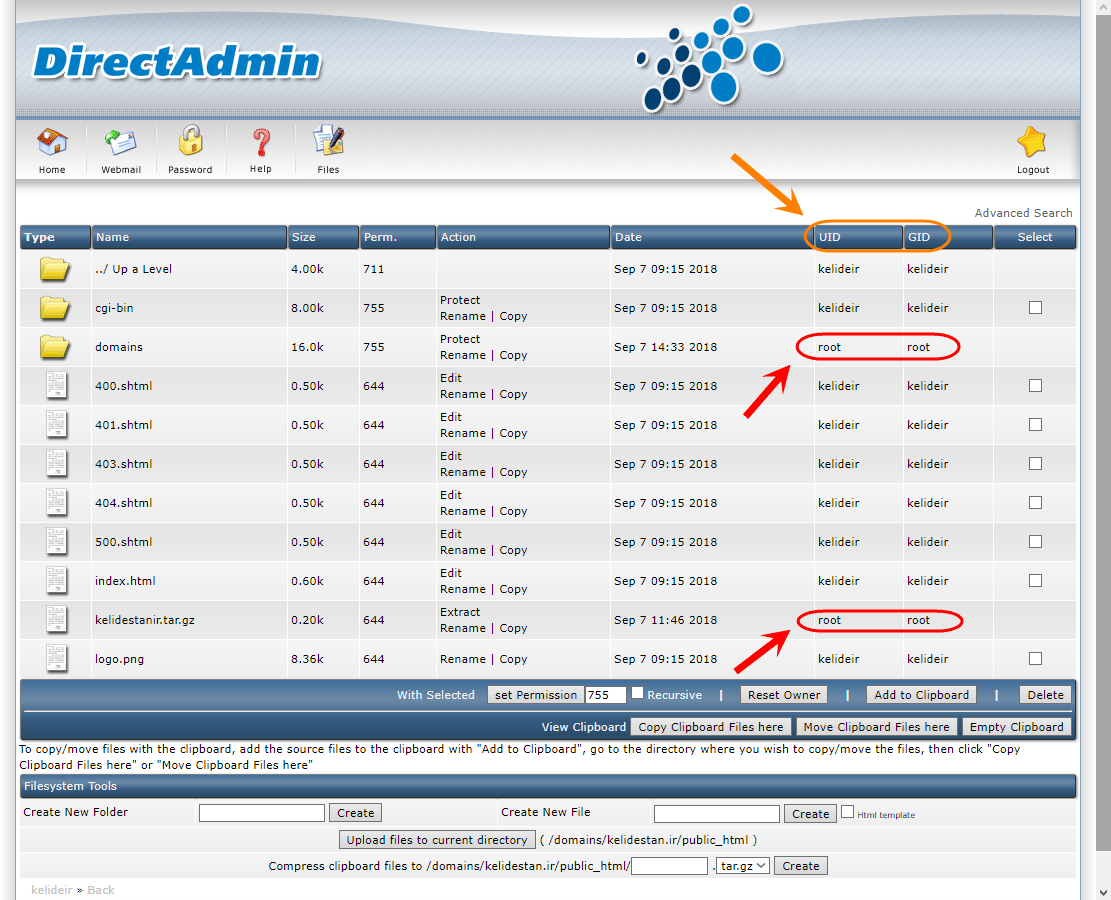This screenshot has width=1111, height=900.
Task: Click Create button for new file
Action: (x=811, y=814)
